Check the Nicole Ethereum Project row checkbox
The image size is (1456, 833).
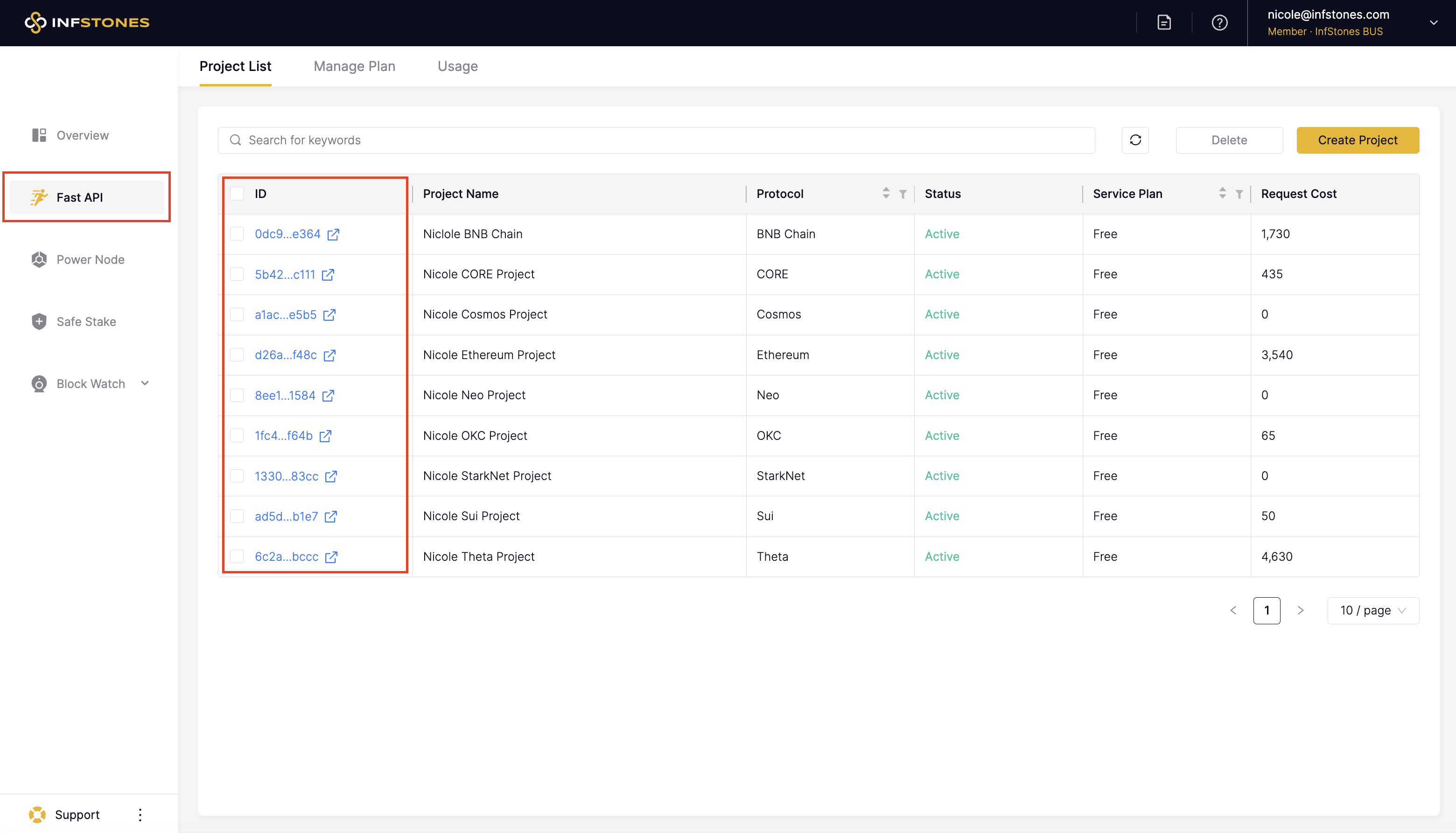(x=237, y=355)
